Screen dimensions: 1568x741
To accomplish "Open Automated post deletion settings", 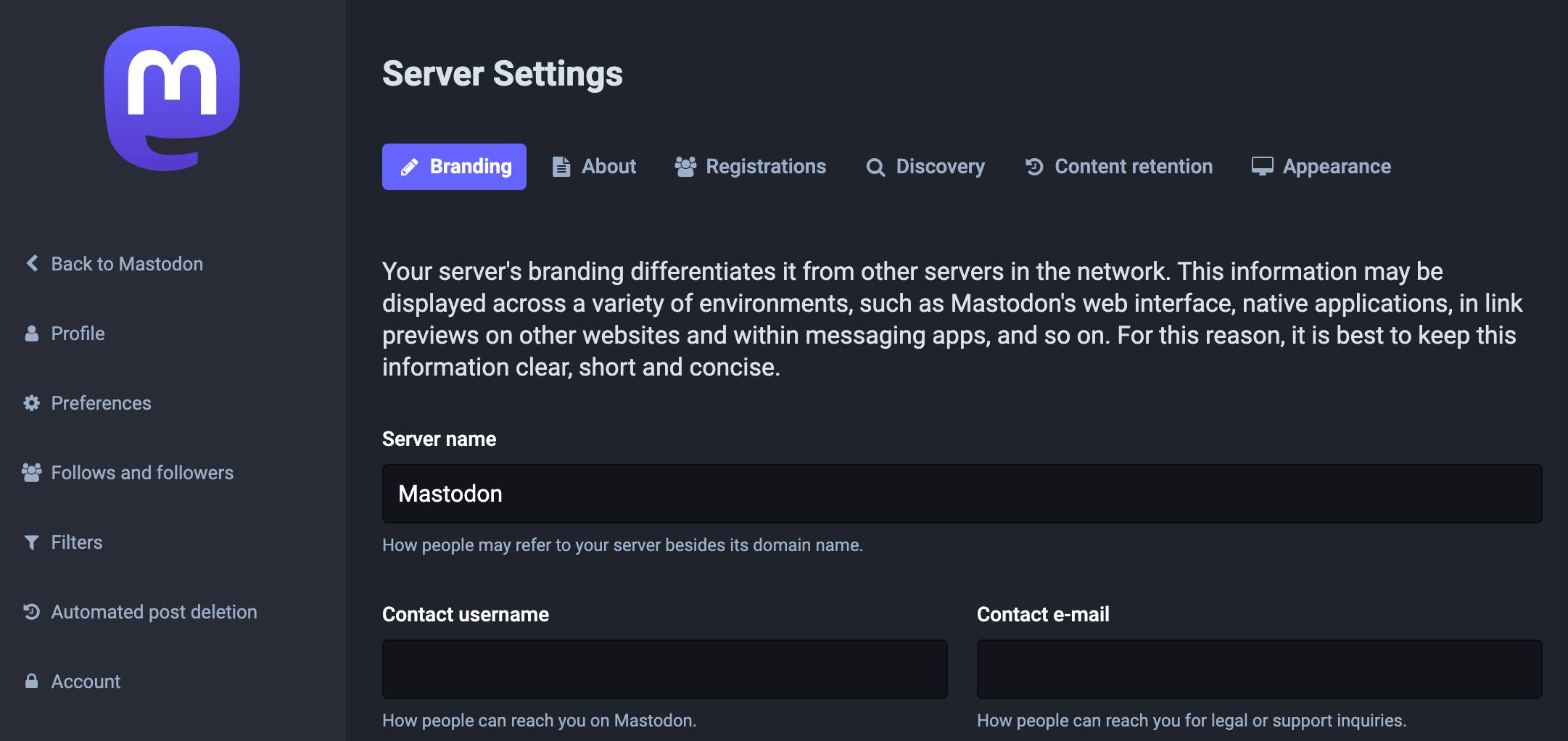I will [153, 611].
